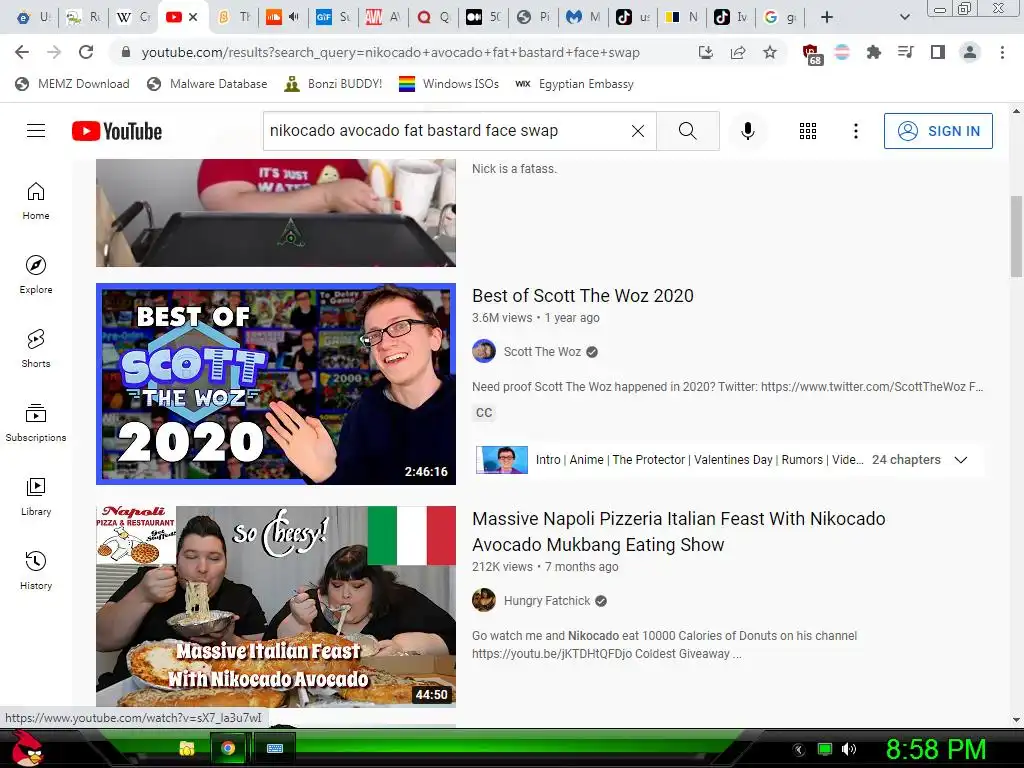
Task: Open the uBlock Origin extension showing 68
Action: (x=812, y=54)
